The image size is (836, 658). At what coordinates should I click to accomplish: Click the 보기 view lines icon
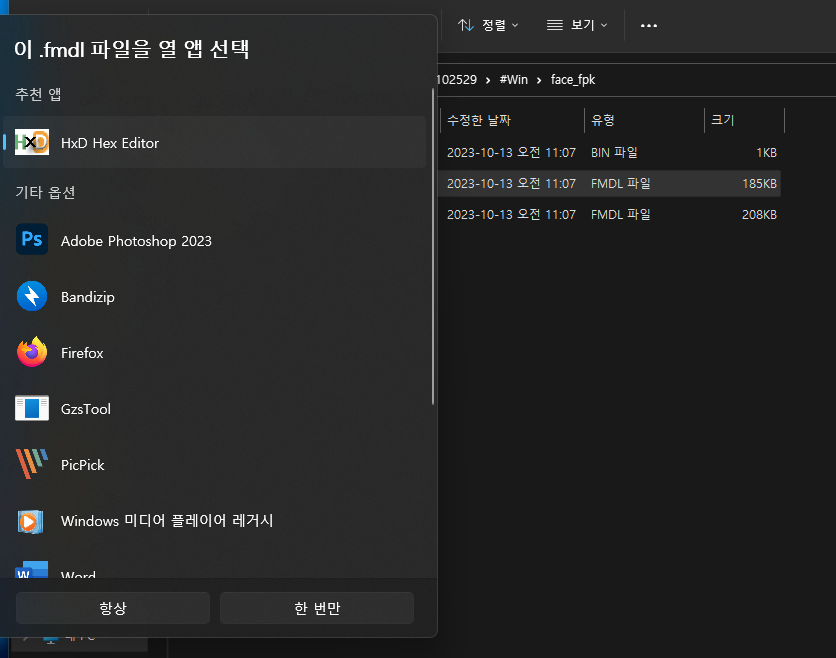[554, 25]
